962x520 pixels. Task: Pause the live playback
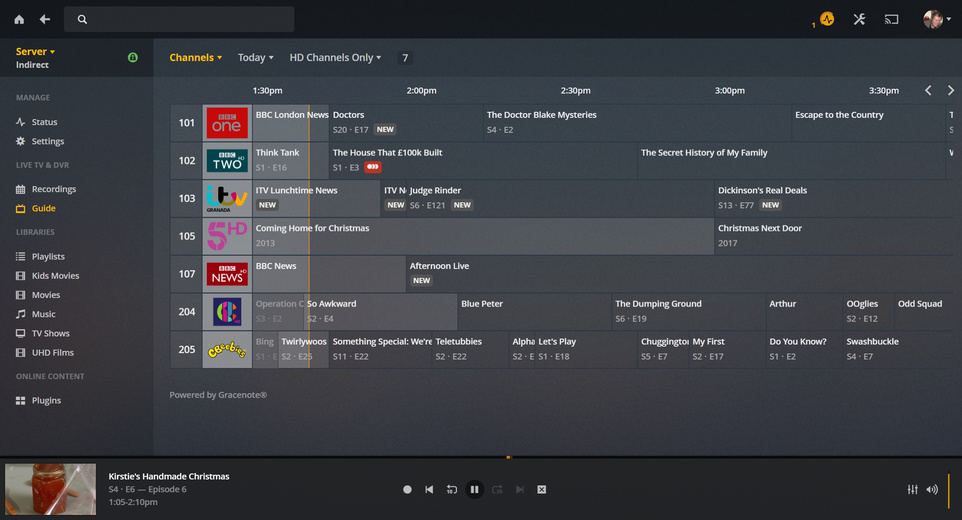[x=474, y=489]
